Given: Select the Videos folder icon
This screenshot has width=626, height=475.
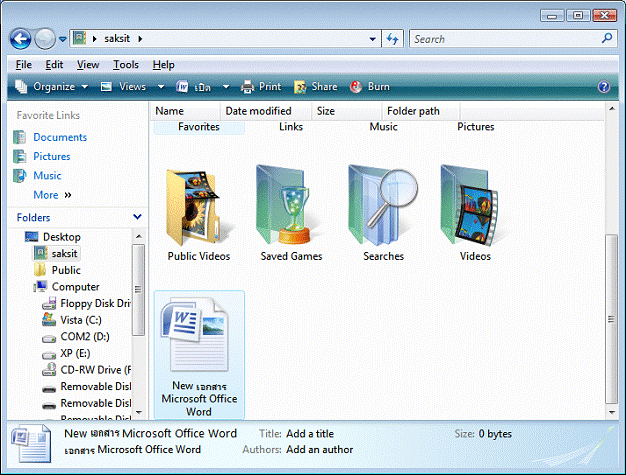Looking at the screenshot, I should pos(470,205).
